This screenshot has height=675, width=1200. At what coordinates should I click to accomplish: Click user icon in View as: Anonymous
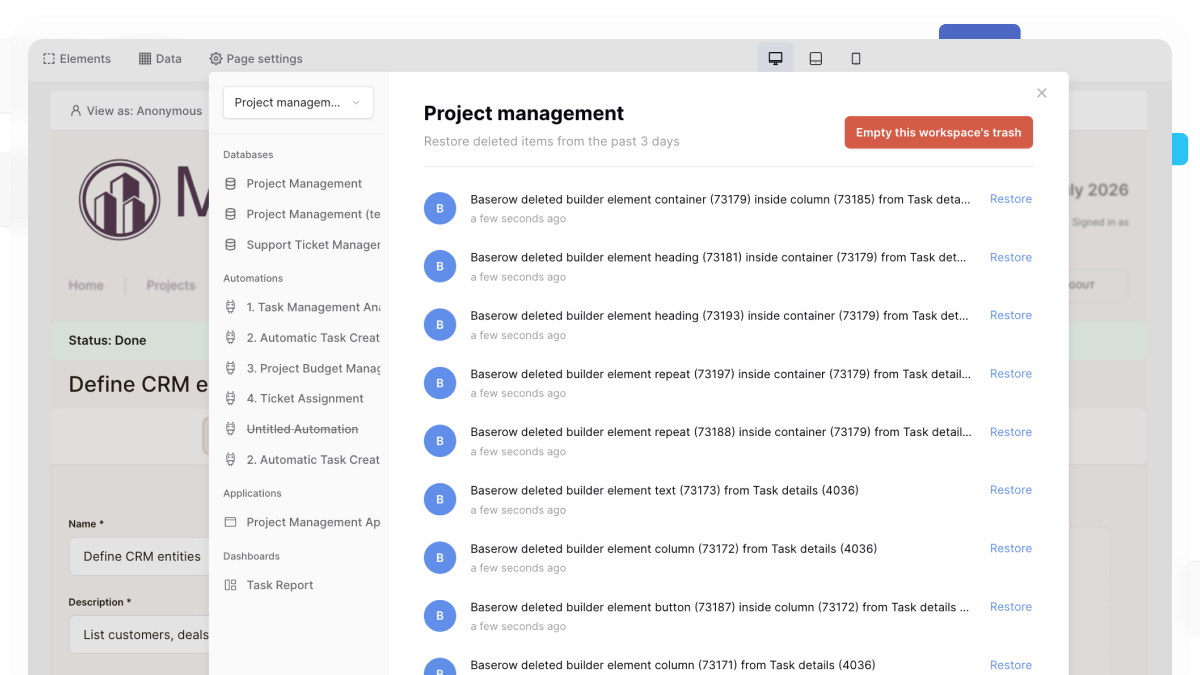(x=76, y=111)
